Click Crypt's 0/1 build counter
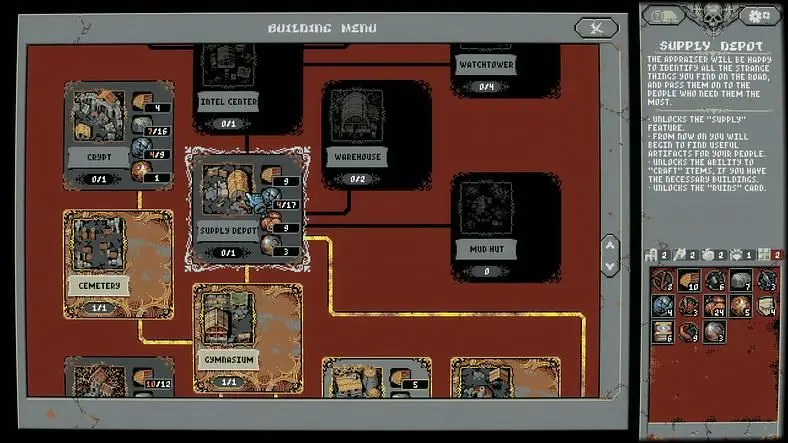Screen dimensions: 788x443 click(99, 179)
